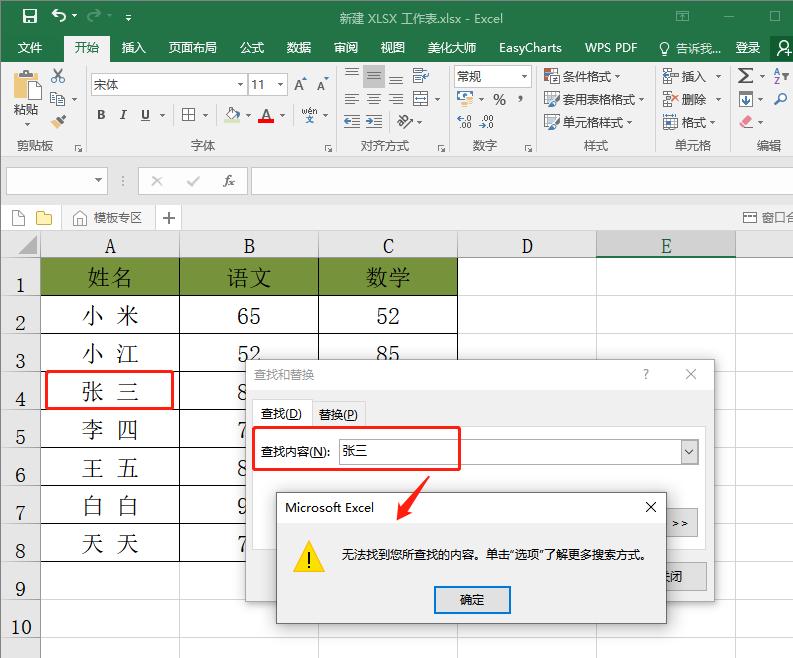Apply comma style
The height and width of the screenshot is (658, 793).
pos(520,99)
